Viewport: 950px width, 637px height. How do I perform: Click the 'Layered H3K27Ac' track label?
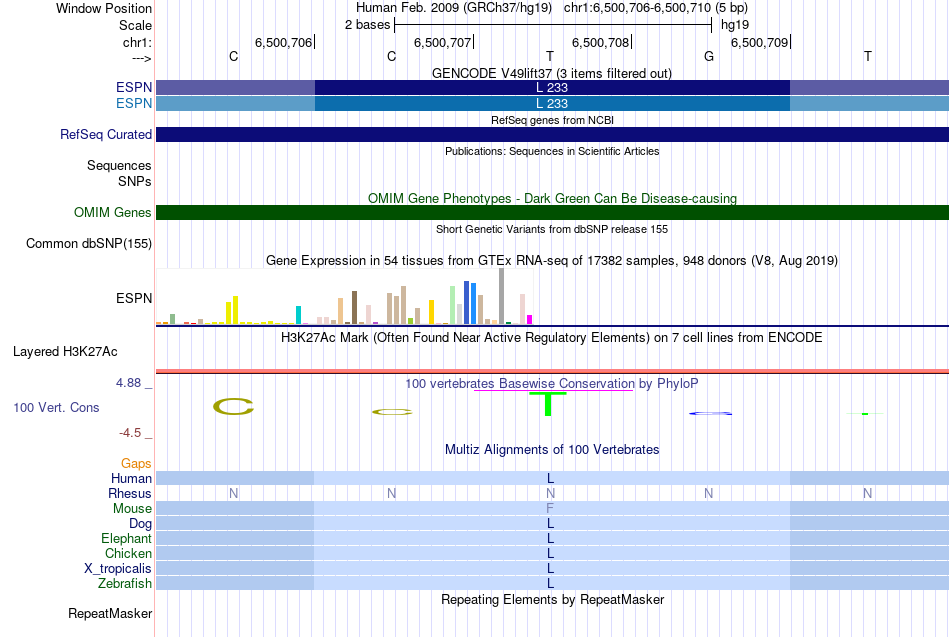point(65,352)
